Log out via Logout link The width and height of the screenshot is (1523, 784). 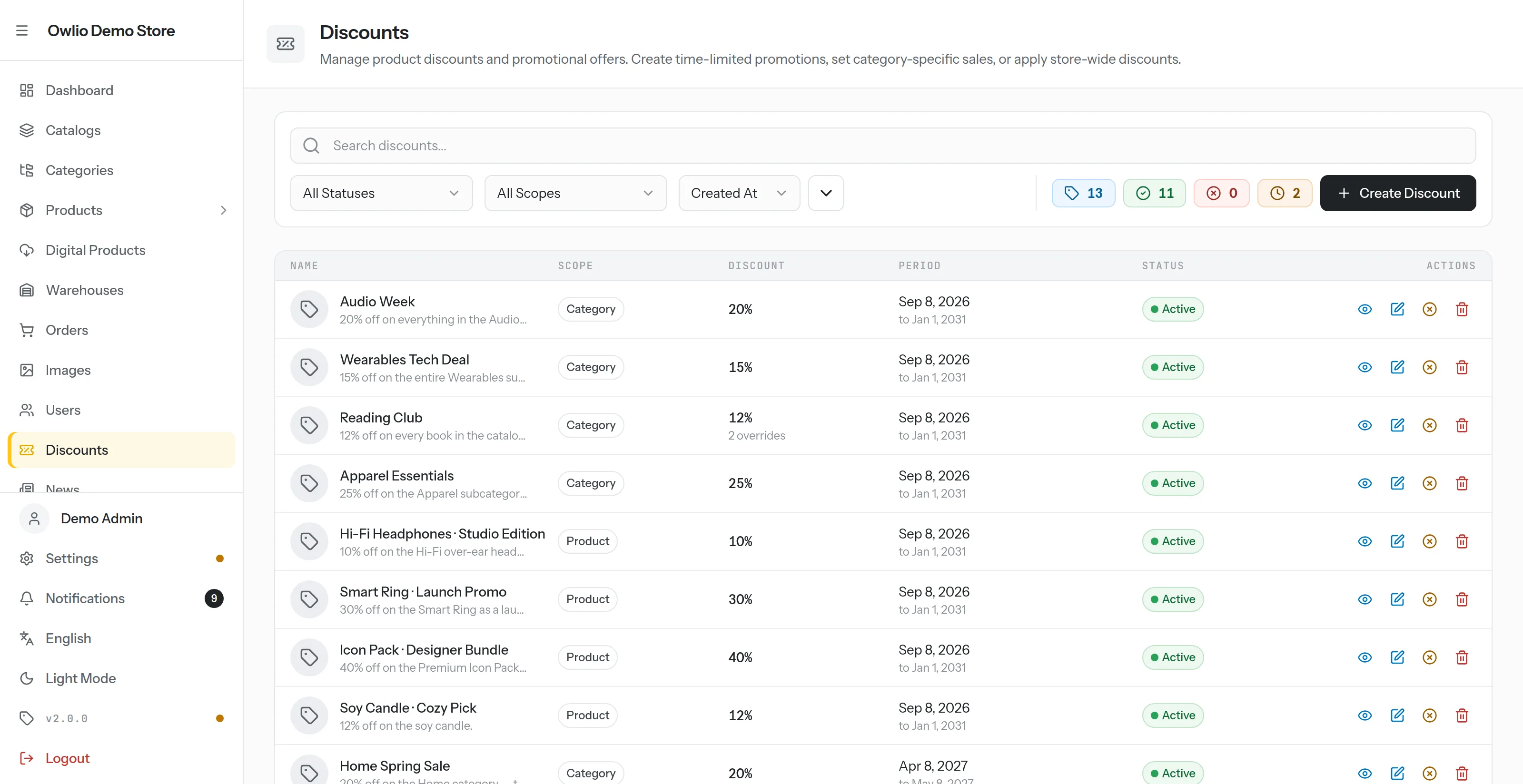click(121, 757)
